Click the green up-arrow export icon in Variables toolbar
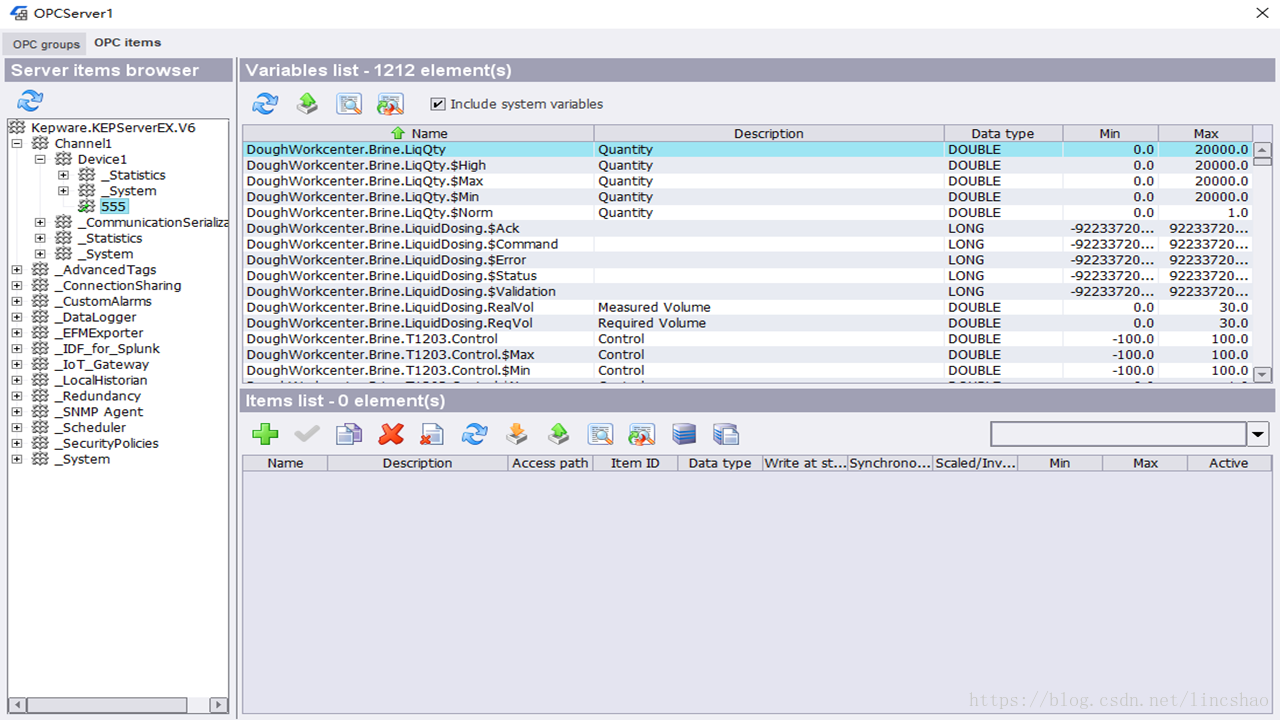 pyautogui.click(x=307, y=103)
